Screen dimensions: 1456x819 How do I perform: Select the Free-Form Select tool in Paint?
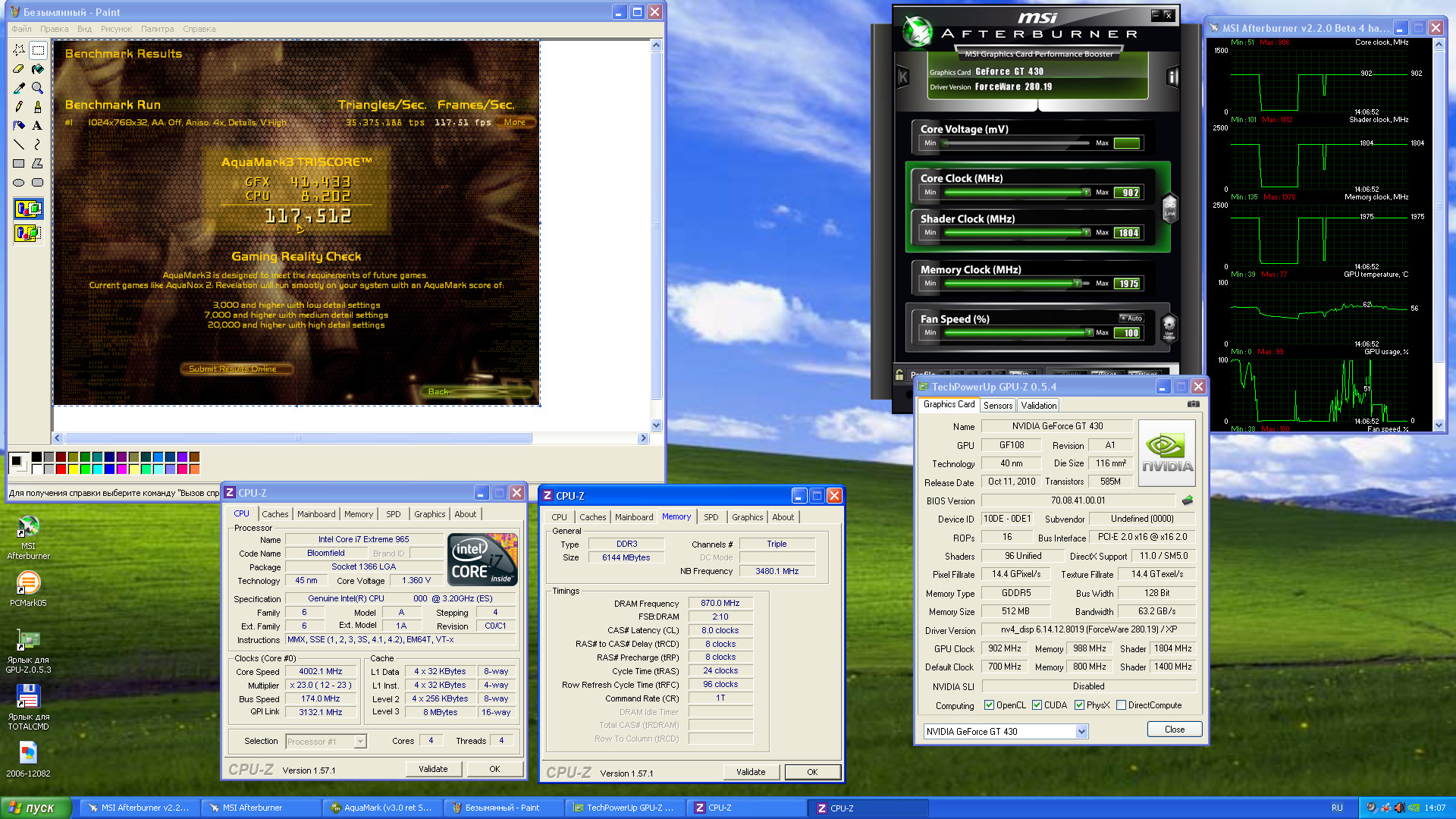[19, 50]
